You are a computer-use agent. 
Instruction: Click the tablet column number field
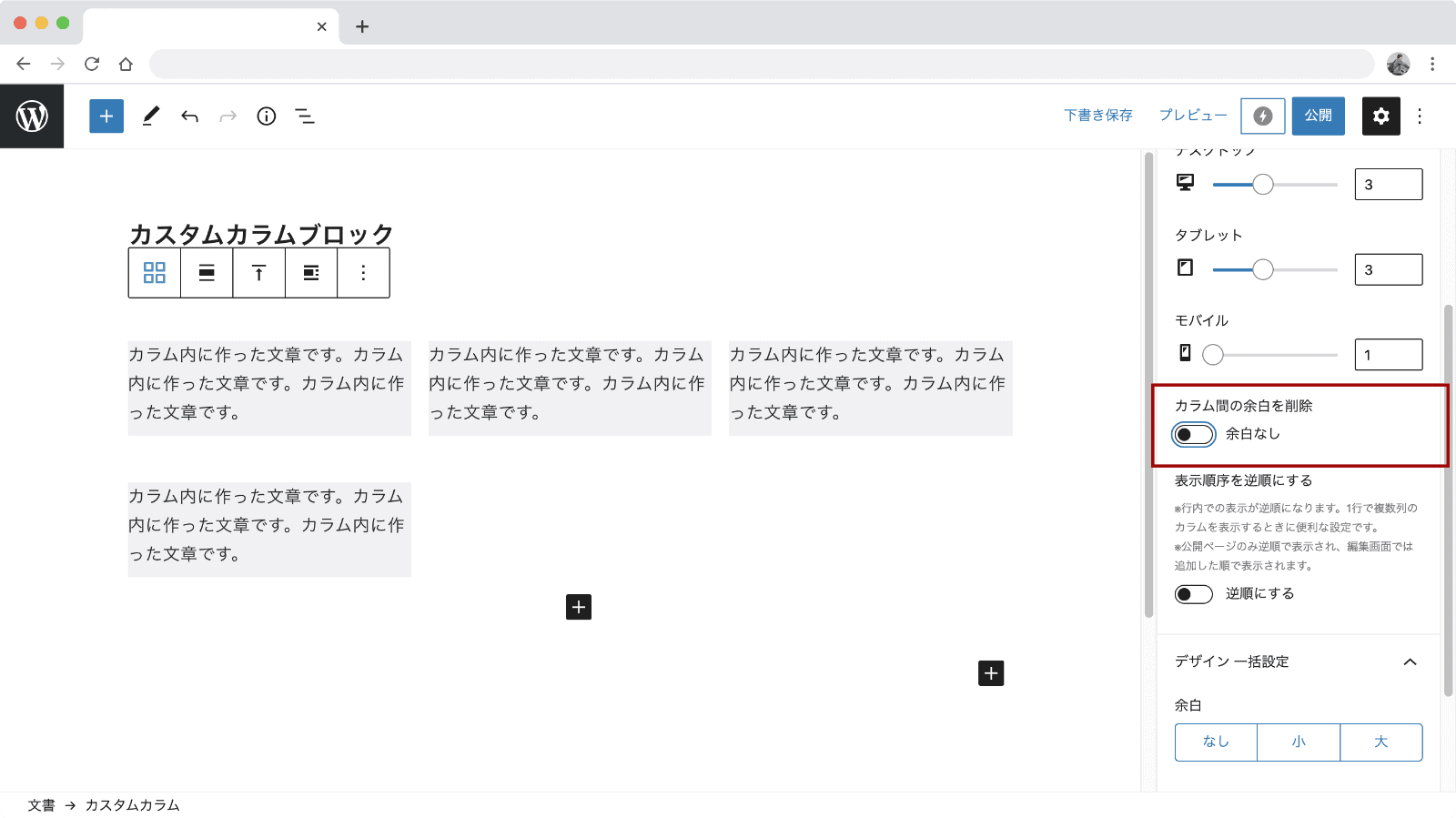(x=1389, y=269)
